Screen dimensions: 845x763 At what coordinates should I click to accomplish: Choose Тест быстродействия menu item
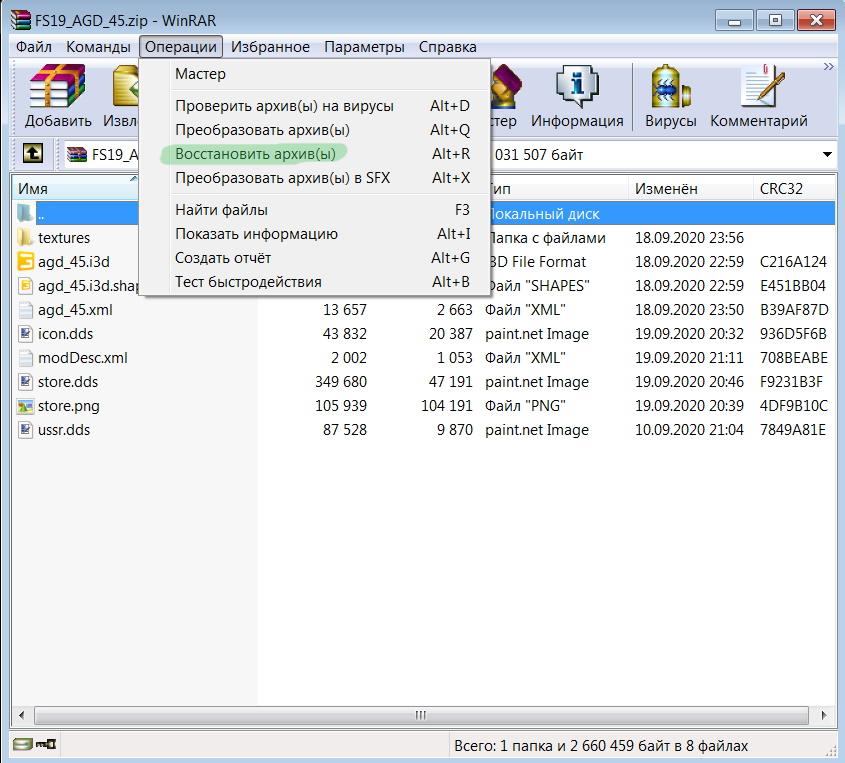click(x=248, y=282)
